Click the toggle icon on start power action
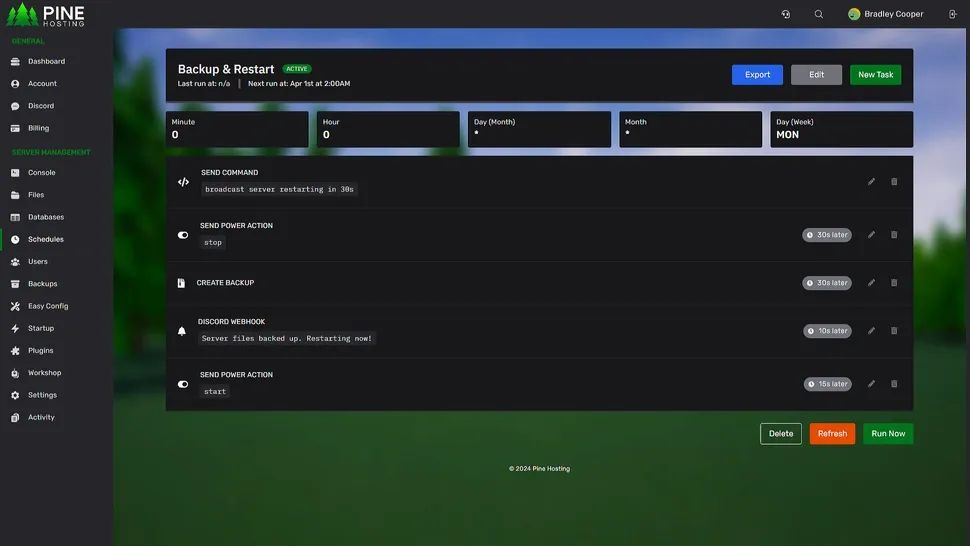 tap(183, 384)
